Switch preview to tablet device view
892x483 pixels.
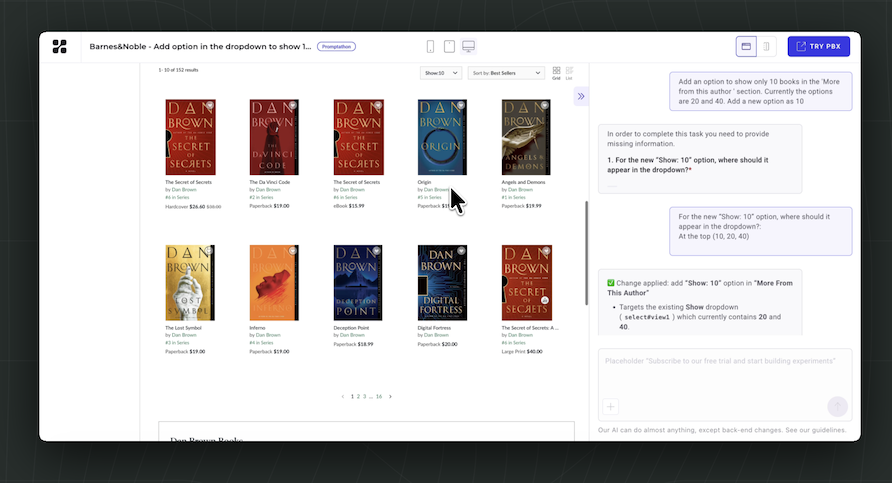(x=449, y=47)
